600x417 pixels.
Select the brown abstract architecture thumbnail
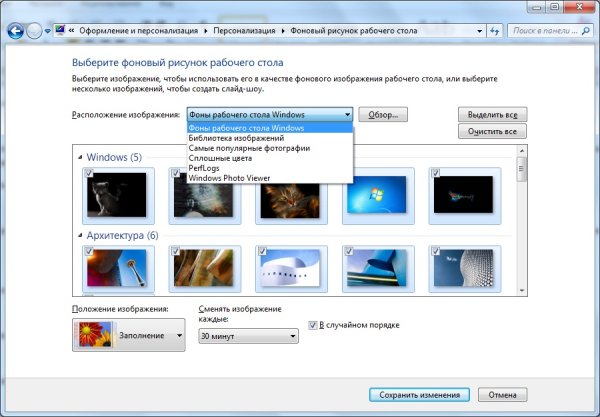(204, 268)
